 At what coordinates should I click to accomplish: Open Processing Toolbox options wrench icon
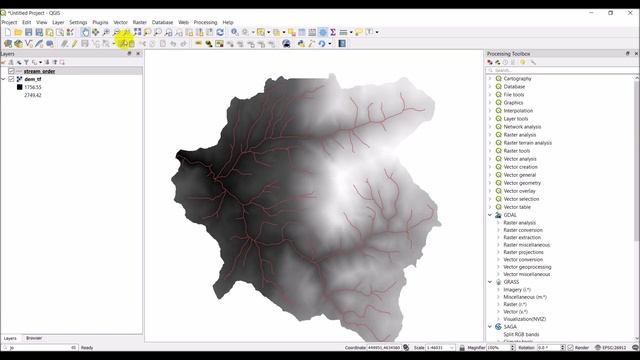tap(533, 62)
